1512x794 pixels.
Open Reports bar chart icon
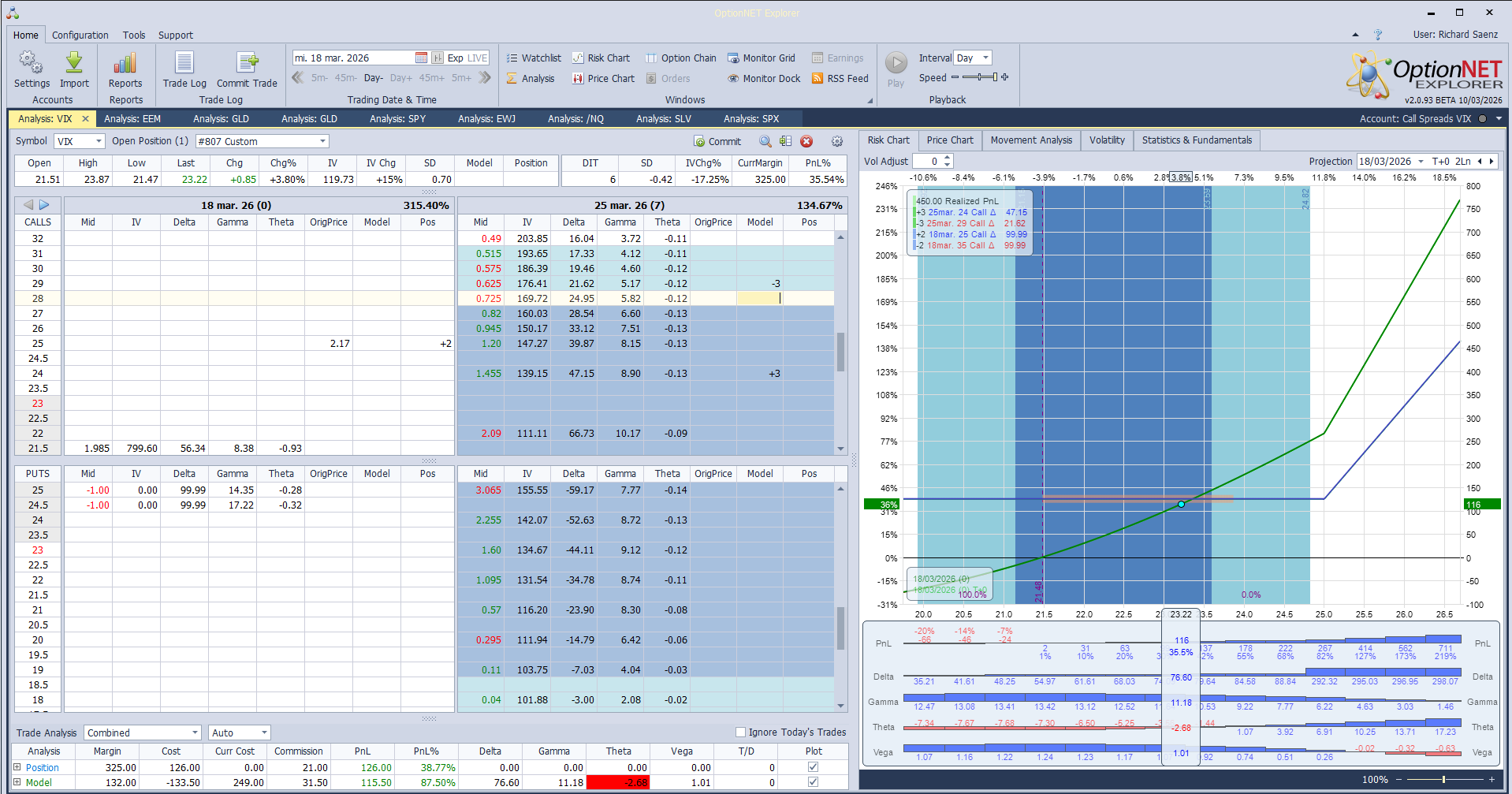(x=125, y=63)
